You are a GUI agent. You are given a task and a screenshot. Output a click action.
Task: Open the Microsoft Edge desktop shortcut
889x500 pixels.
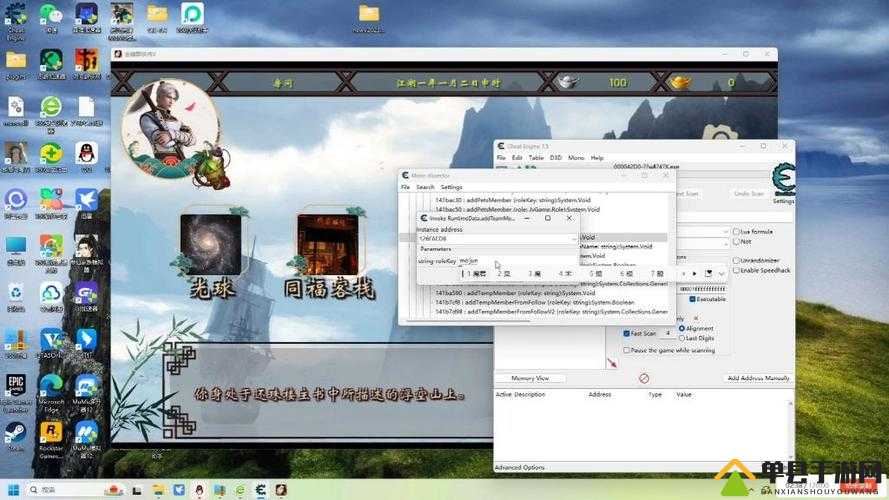[51, 385]
